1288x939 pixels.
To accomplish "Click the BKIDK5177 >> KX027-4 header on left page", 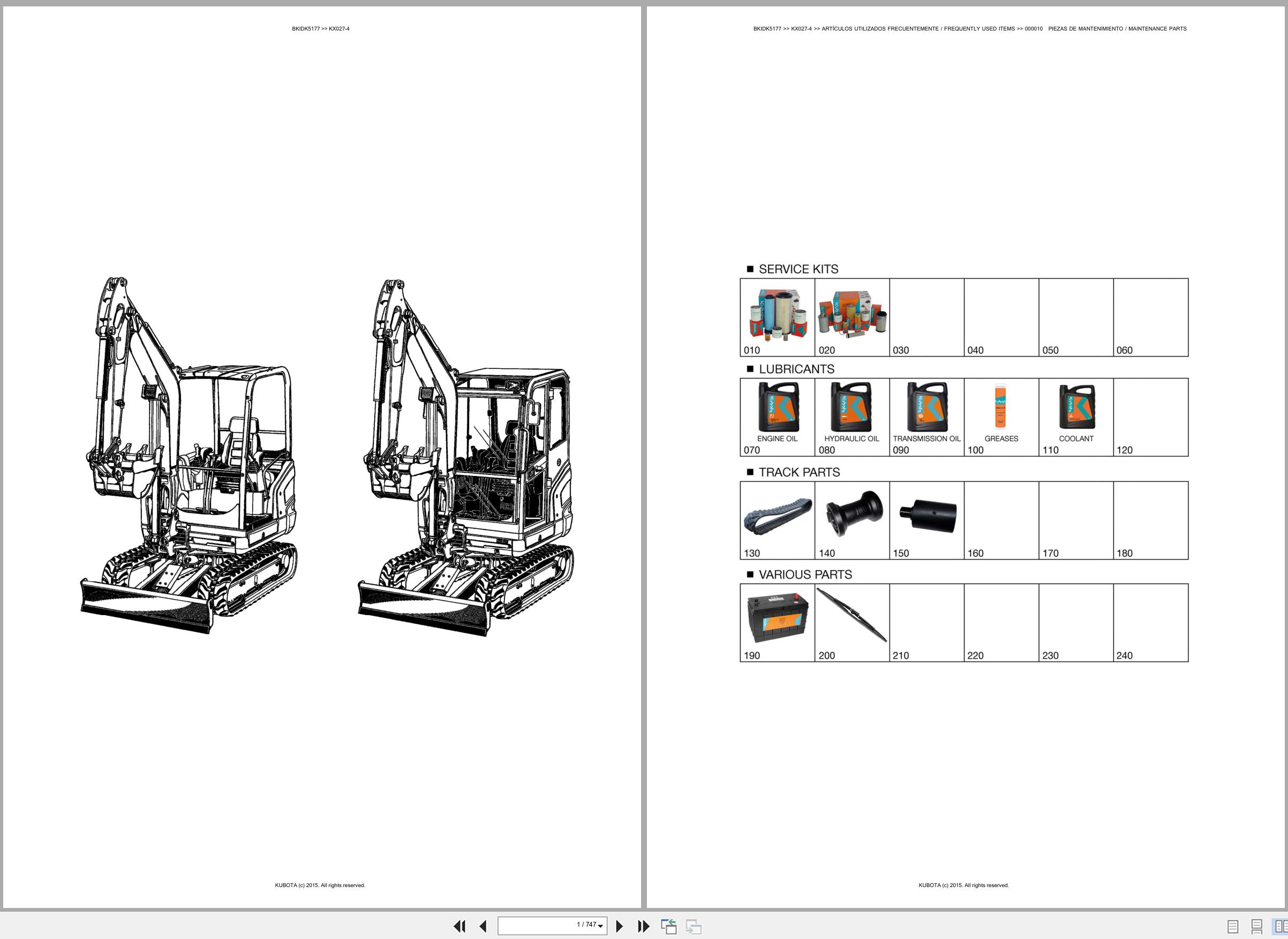I will pyautogui.click(x=321, y=28).
